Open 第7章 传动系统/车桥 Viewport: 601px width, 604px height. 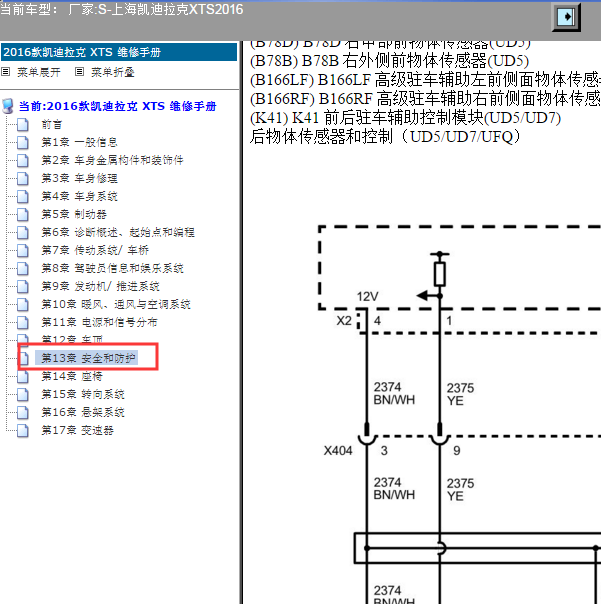[x=95, y=250]
